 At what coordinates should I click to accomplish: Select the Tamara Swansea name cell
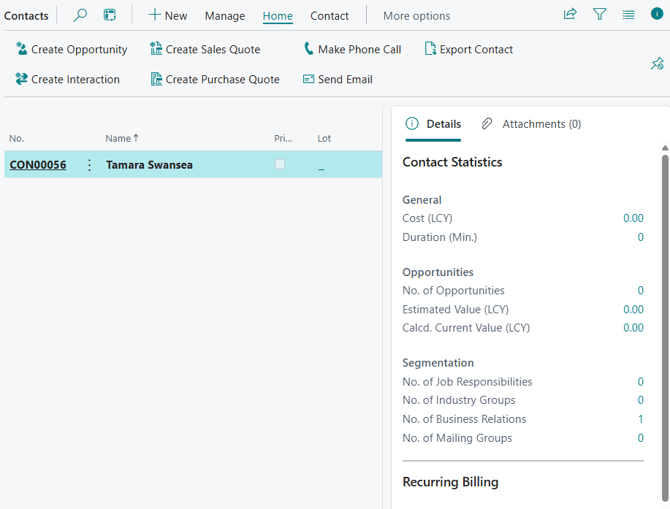coord(149,165)
